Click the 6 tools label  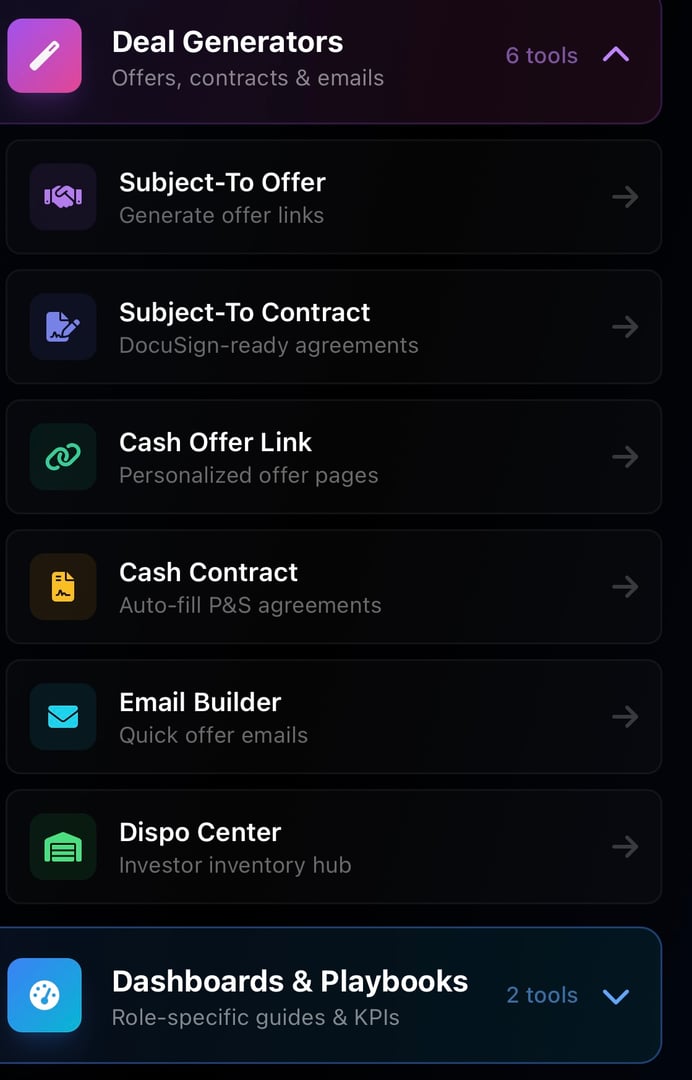[x=541, y=56]
